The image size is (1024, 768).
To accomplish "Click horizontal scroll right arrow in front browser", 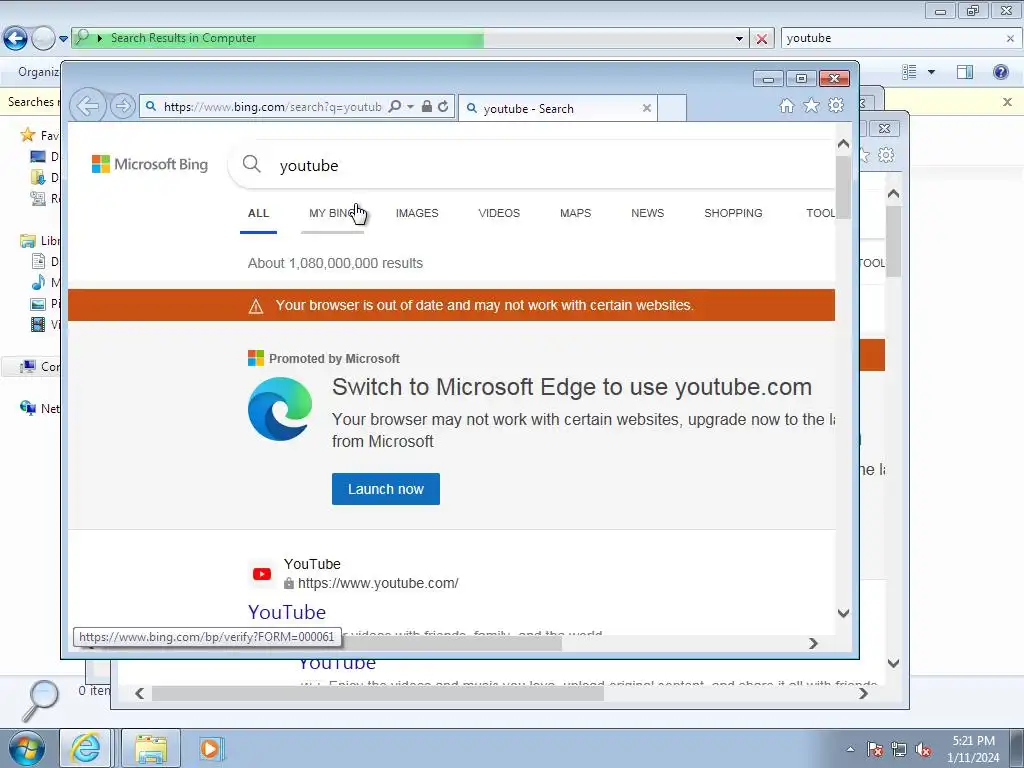I will coord(813,643).
